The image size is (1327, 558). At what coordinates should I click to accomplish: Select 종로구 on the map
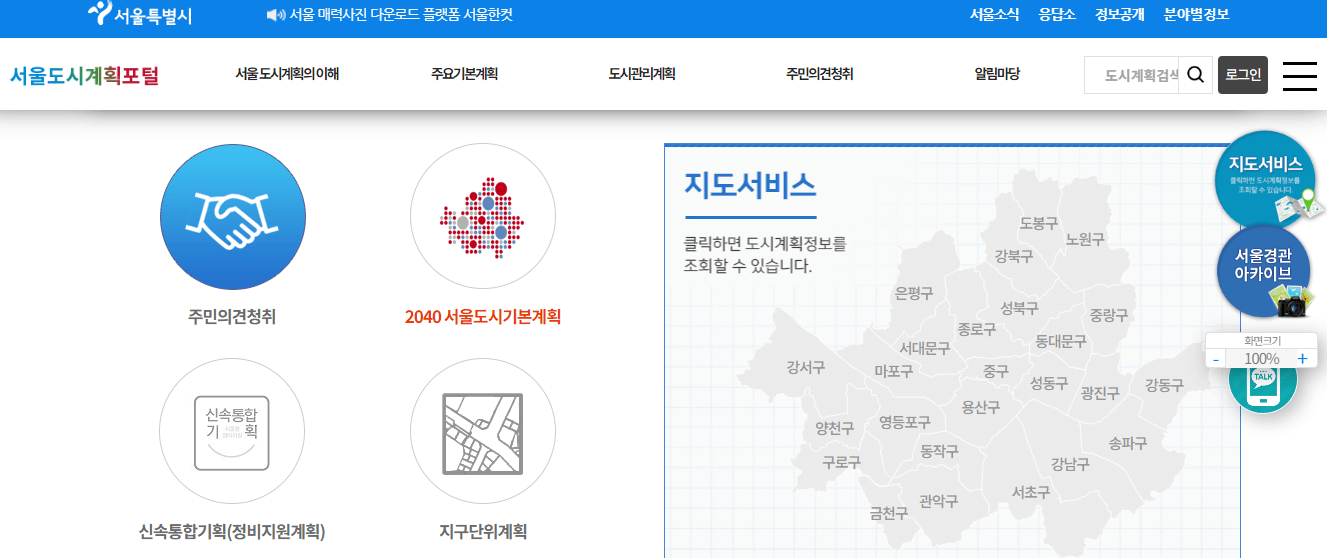pyautogui.click(x=977, y=328)
